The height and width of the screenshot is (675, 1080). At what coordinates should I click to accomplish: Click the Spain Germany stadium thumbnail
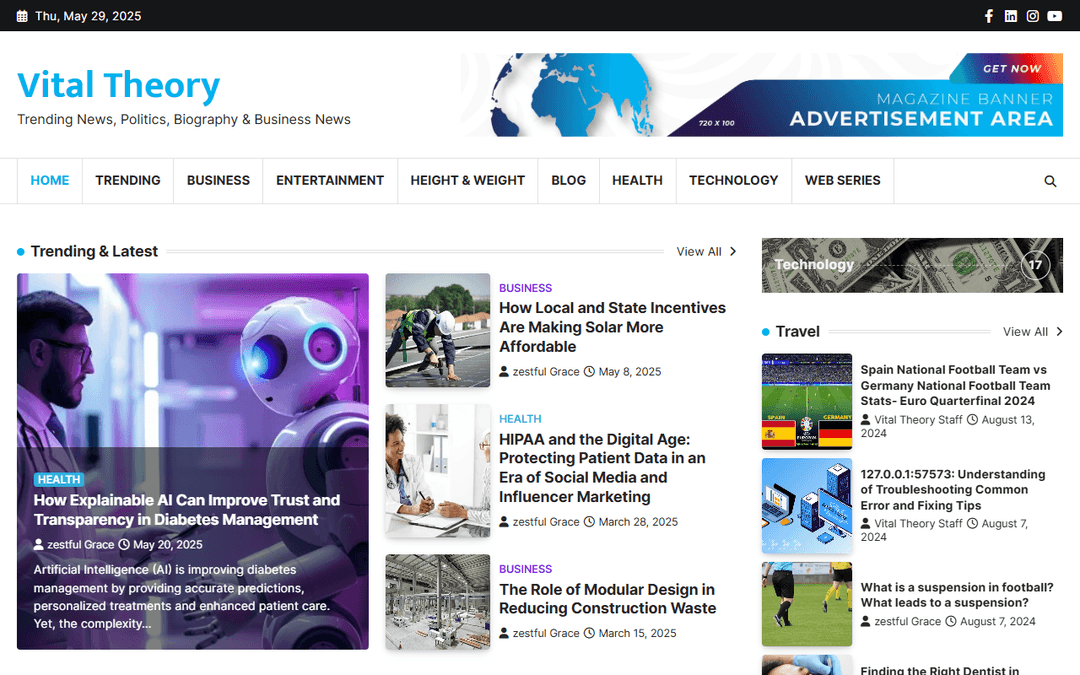pyautogui.click(x=807, y=402)
